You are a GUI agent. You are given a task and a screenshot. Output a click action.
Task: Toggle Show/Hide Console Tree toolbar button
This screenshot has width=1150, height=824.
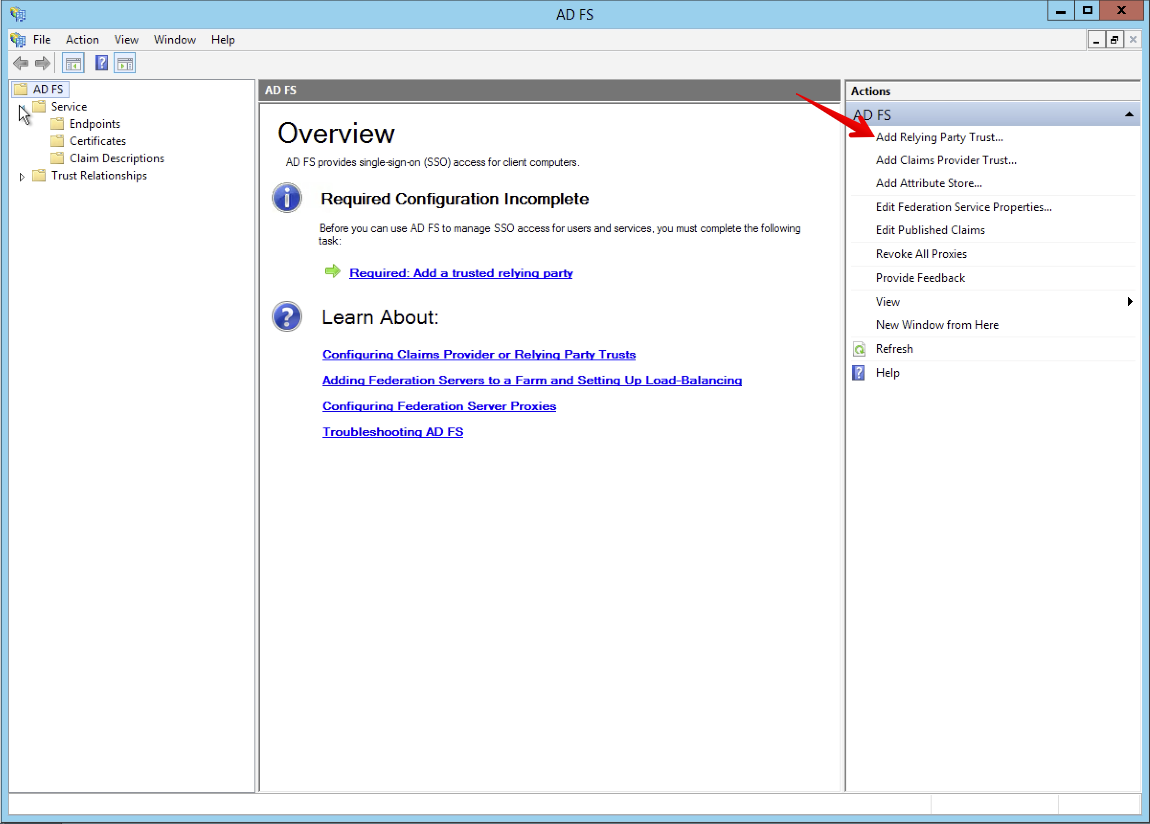[x=73, y=63]
